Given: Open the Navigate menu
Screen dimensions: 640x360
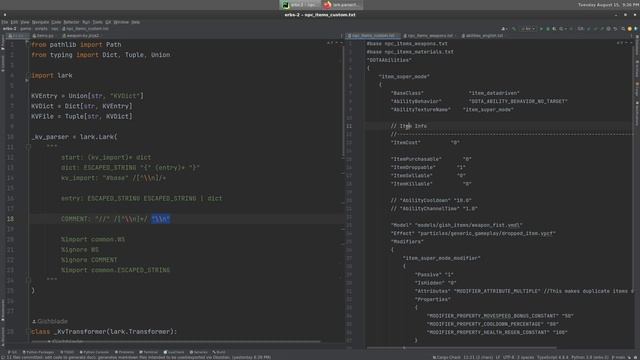Looking at the screenshot, I should [x=40, y=22].
